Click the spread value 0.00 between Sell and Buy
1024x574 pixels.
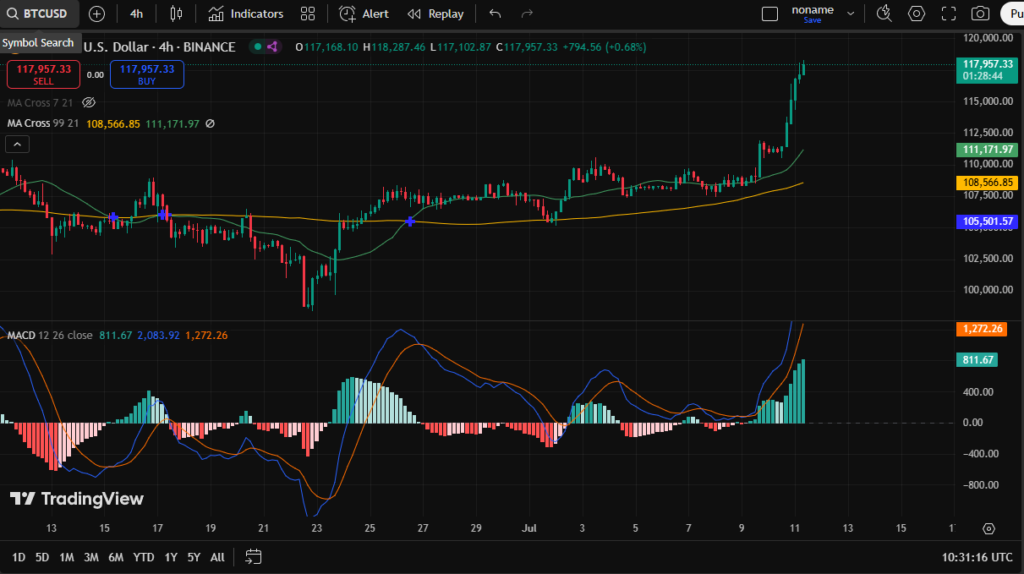pyautogui.click(x=95, y=75)
